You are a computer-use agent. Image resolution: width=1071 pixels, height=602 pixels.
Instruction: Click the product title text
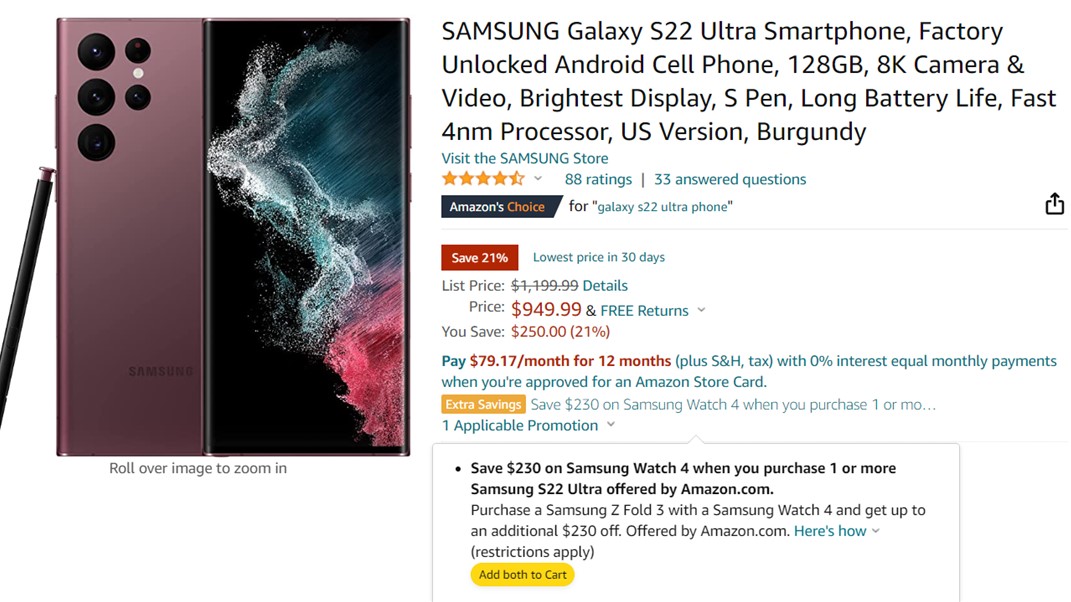[748, 81]
